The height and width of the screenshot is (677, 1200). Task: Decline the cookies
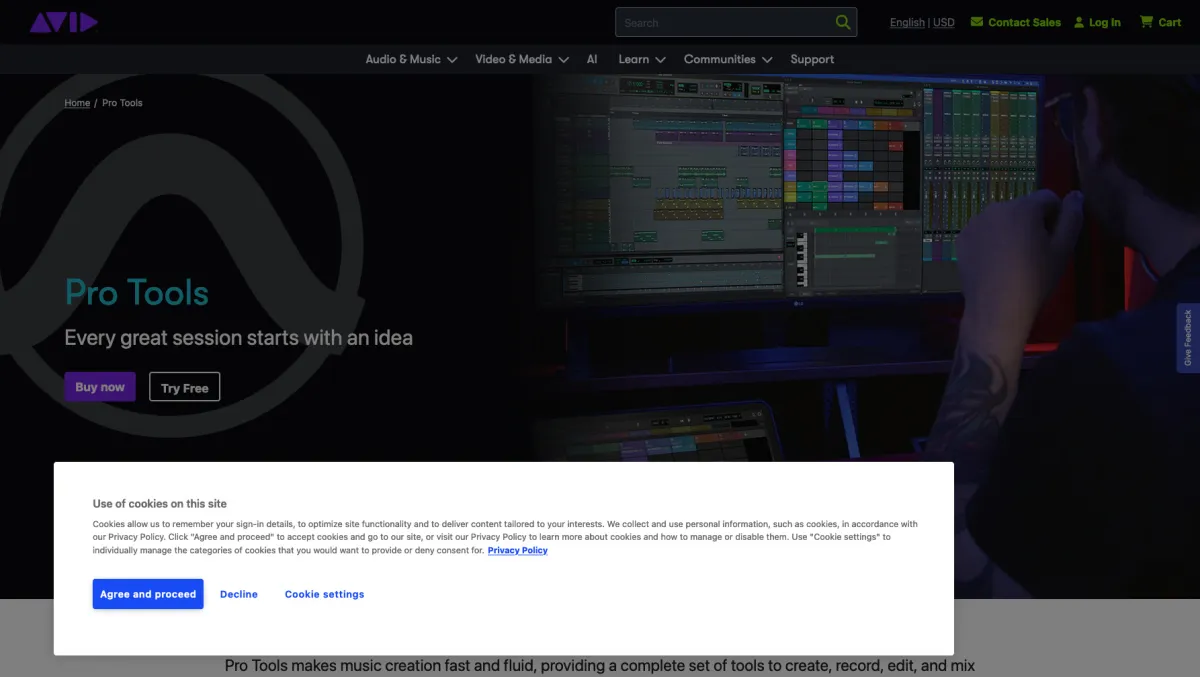click(x=239, y=594)
